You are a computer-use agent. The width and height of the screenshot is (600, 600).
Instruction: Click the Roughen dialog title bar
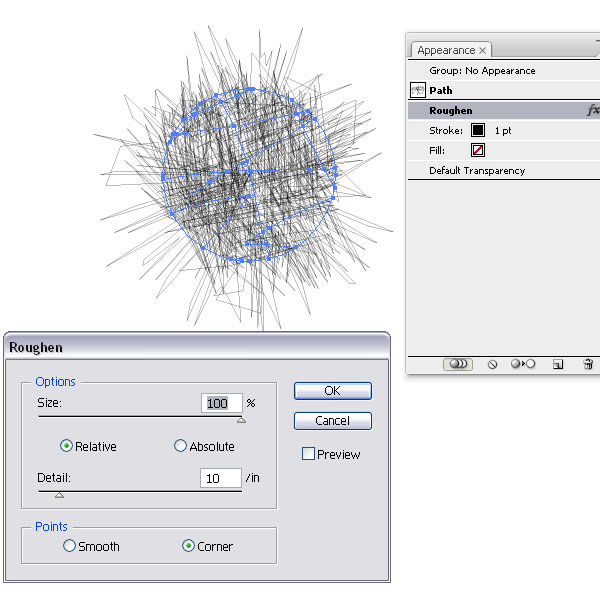[197, 347]
